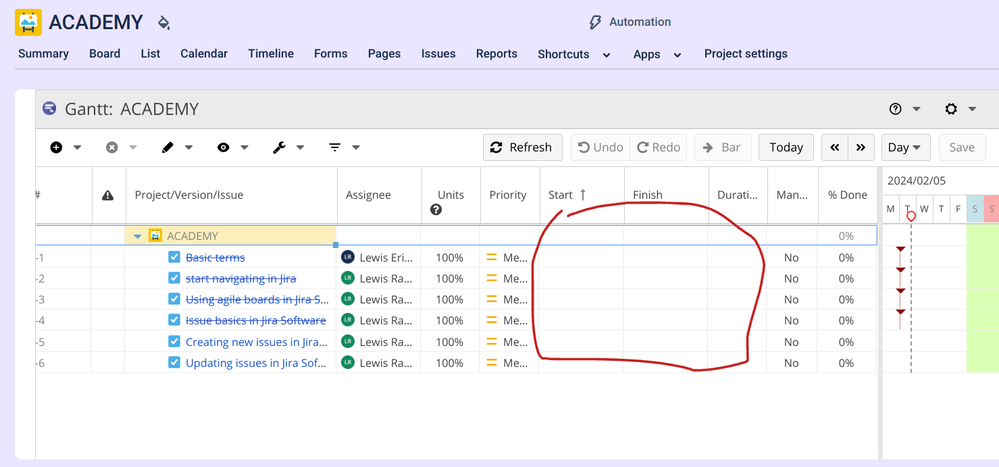Image resolution: width=999 pixels, height=467 pixels.
Task: Switch to the List tab
Action: coord(150,54)
